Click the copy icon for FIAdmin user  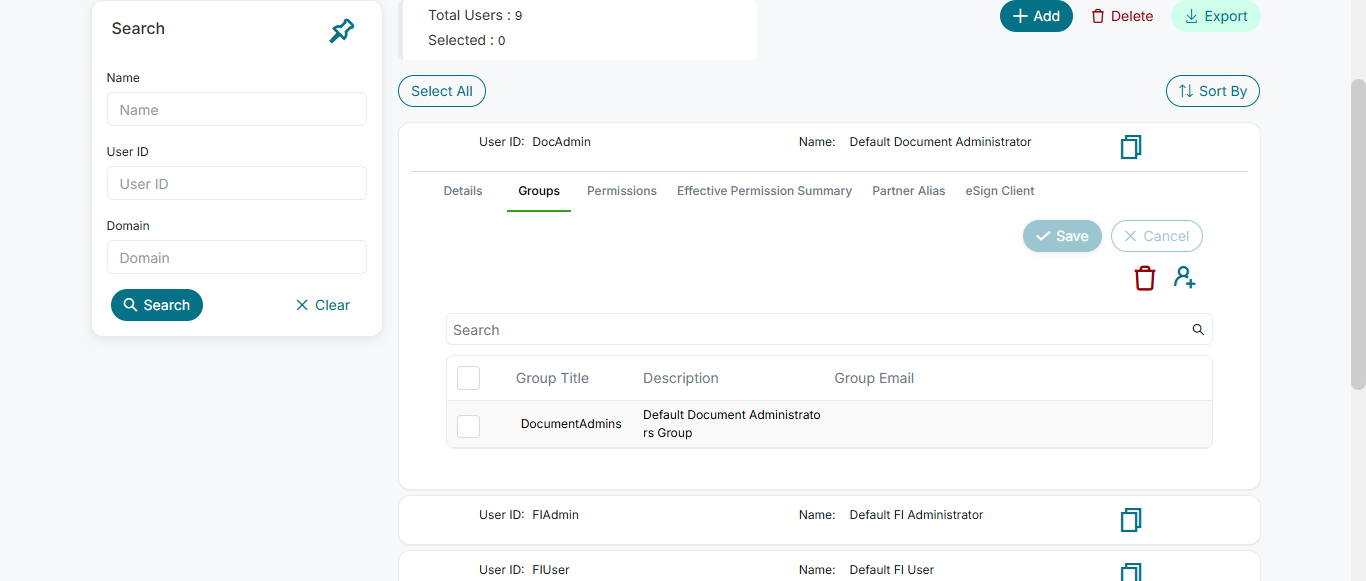coord(1130,520)
